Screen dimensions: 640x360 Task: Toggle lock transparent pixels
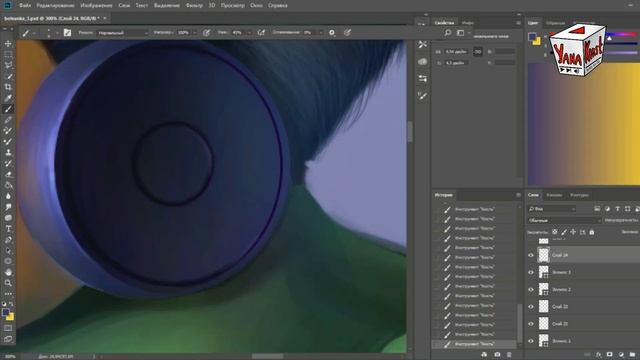coord(554,232)
